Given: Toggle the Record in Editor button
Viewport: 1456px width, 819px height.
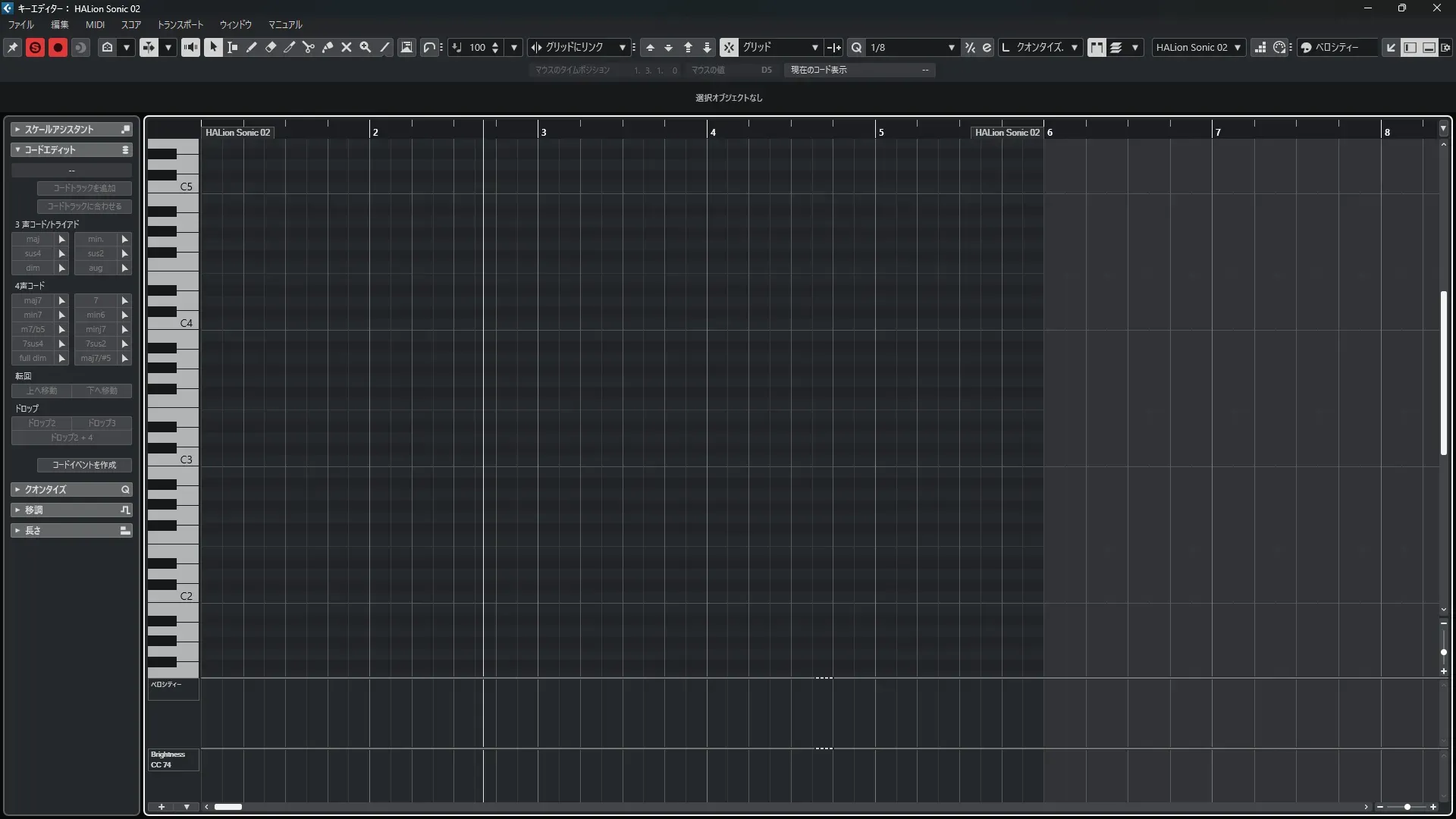Looking at the screenshot, I should click(58, 47).
